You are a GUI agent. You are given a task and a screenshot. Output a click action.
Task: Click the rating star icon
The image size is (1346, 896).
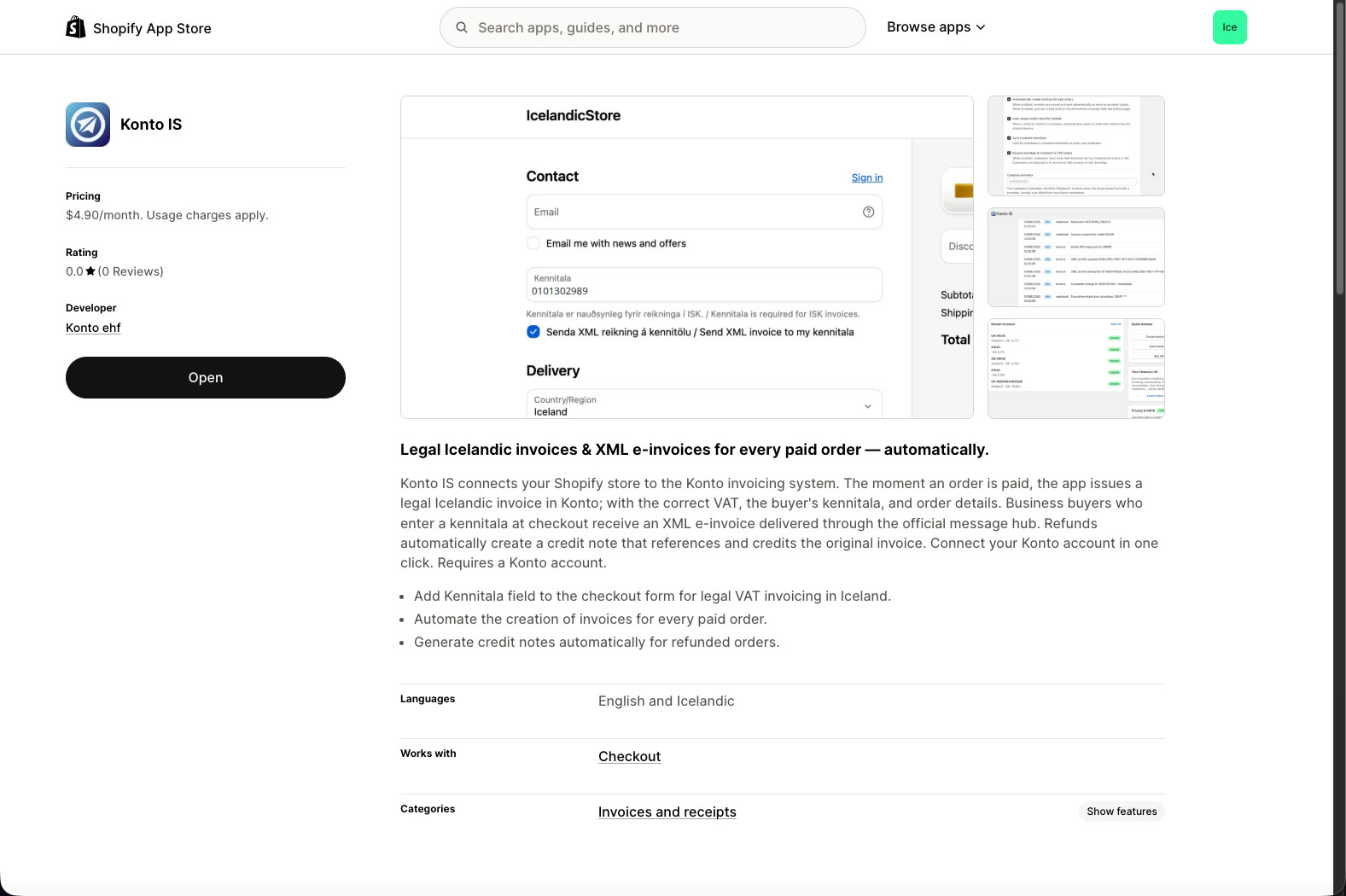coord(90,271)
